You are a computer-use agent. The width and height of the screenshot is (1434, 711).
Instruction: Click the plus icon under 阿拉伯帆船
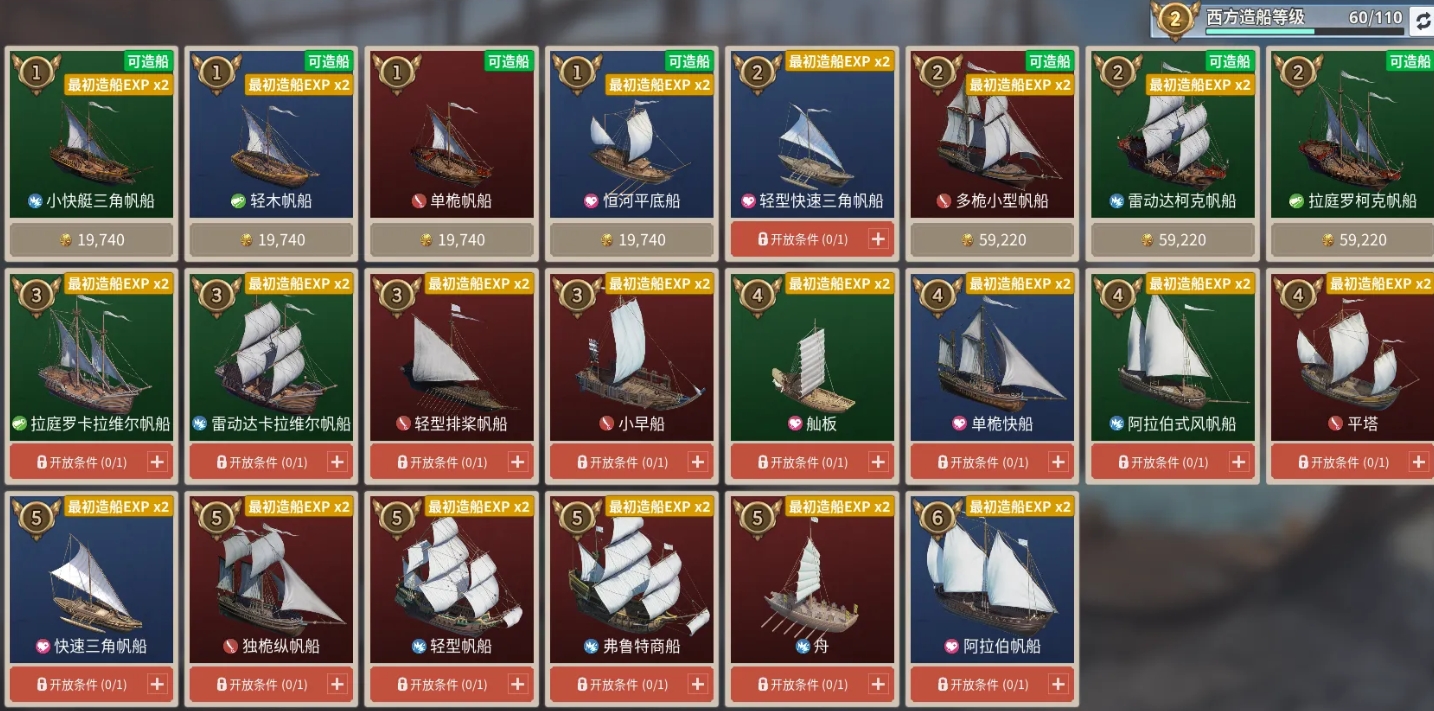click(x=1058, y=684)
